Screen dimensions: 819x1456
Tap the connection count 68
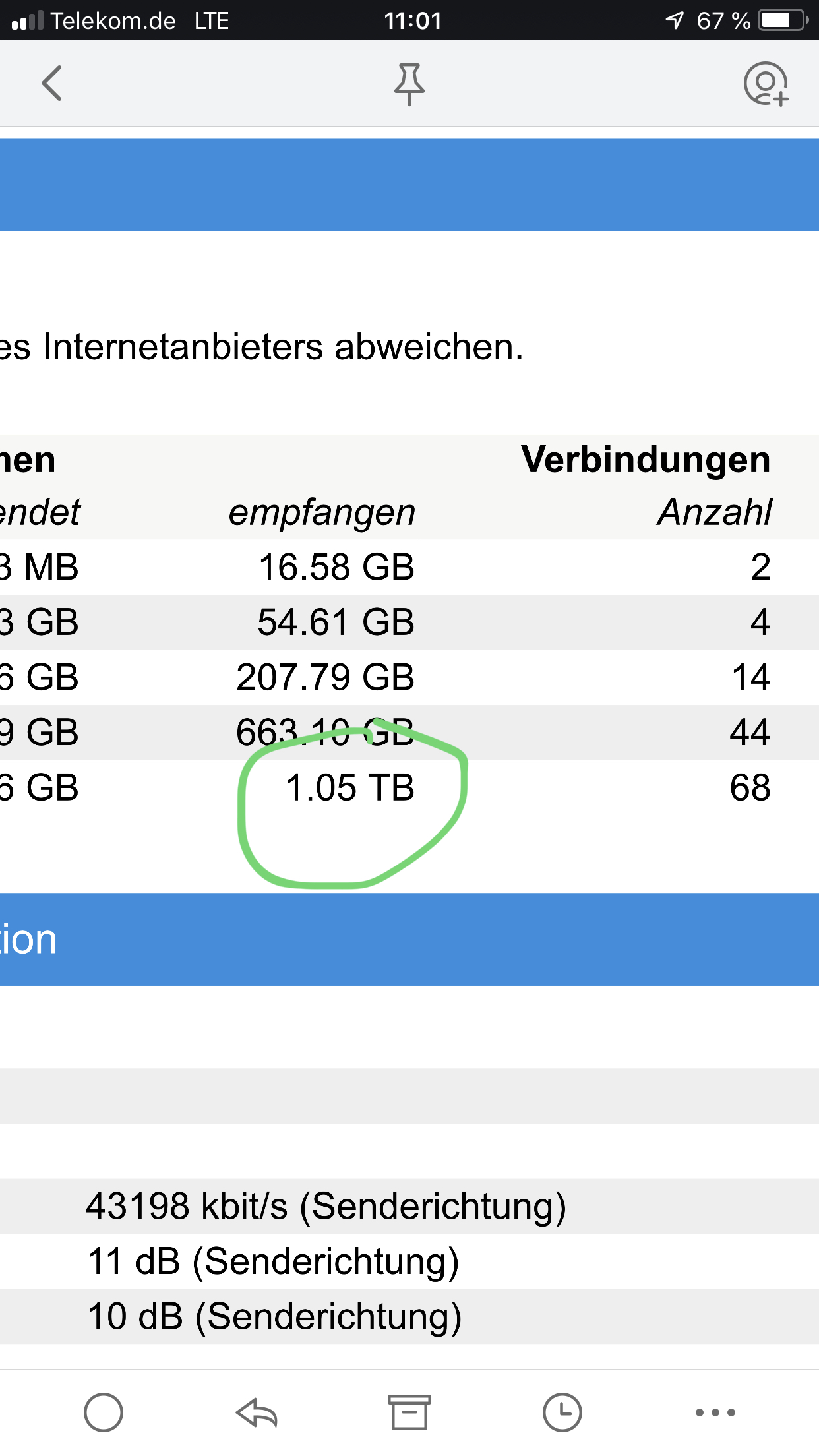[x=750, y=788]
